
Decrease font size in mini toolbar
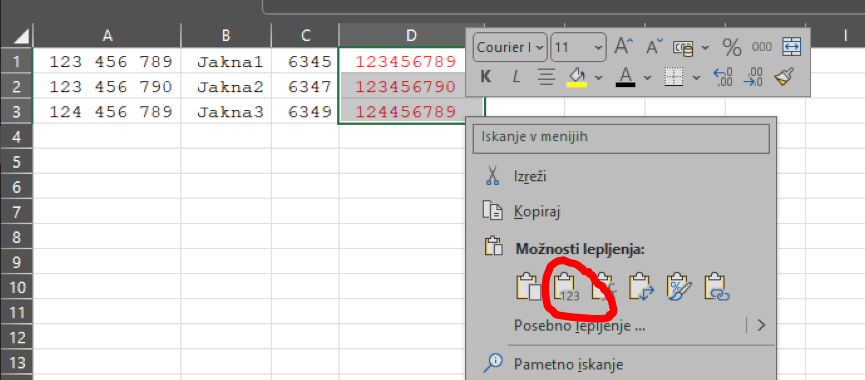coord(655,47)
